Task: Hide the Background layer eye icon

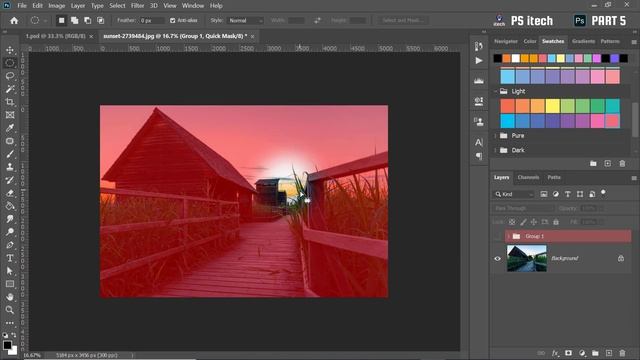Action: point(497,258)
